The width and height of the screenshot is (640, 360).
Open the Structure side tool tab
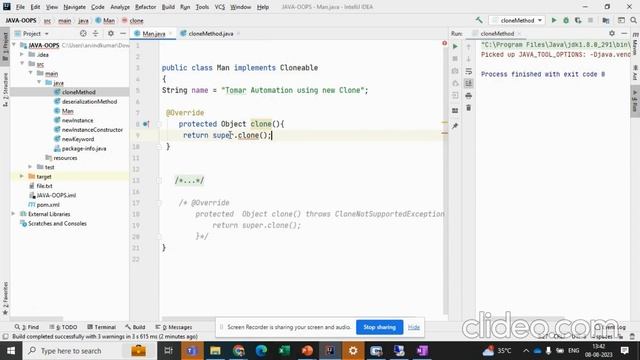point(5,89)
